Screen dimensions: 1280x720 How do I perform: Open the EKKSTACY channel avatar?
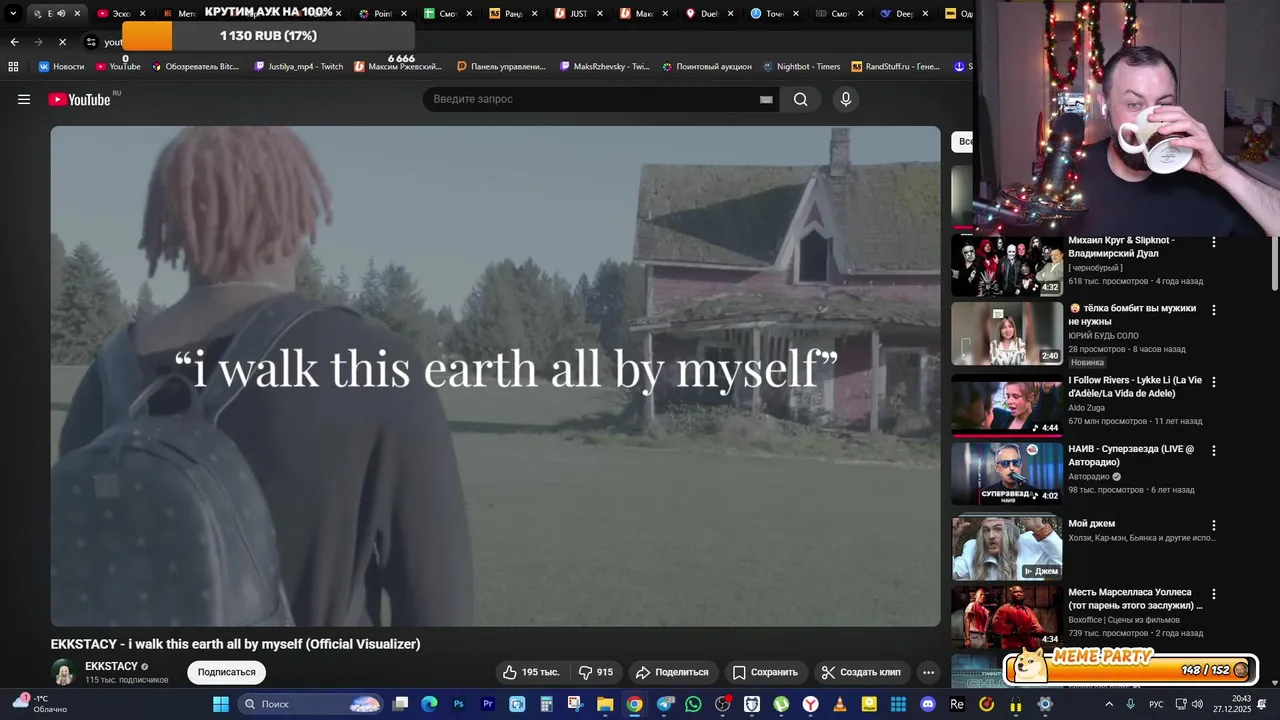(63, 672)
